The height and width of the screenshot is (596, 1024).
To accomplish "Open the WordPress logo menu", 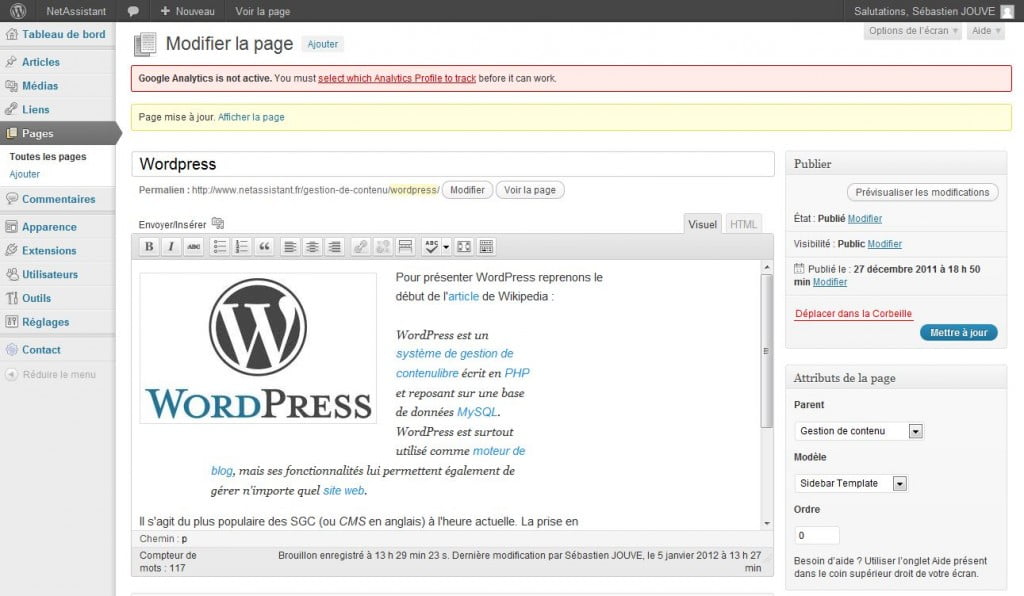I will tap(18, 11).
